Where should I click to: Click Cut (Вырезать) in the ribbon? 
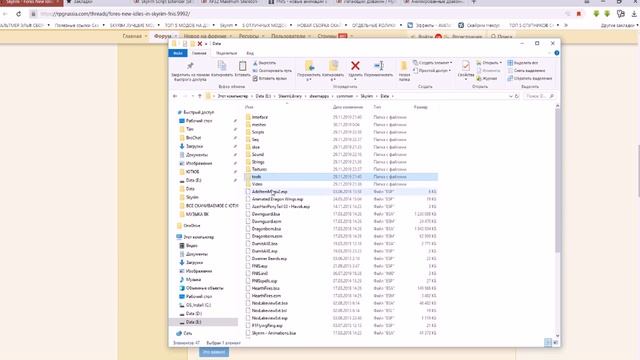(264, 63)
